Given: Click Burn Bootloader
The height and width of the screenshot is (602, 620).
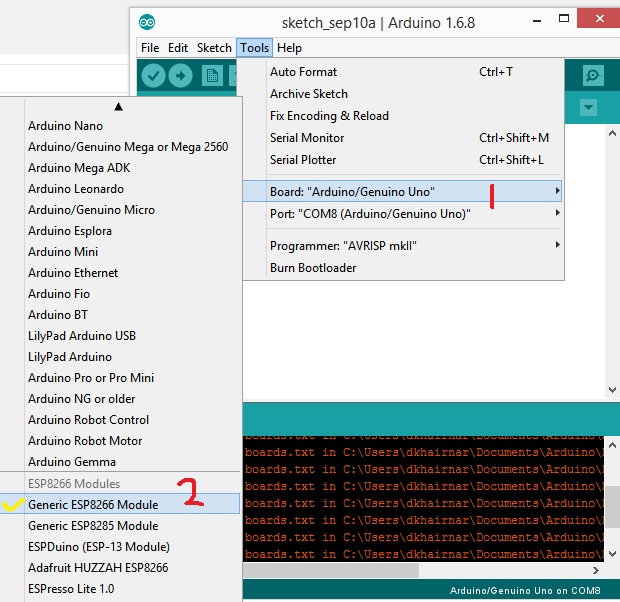Looking at the screenshot, I should point(403,268).
